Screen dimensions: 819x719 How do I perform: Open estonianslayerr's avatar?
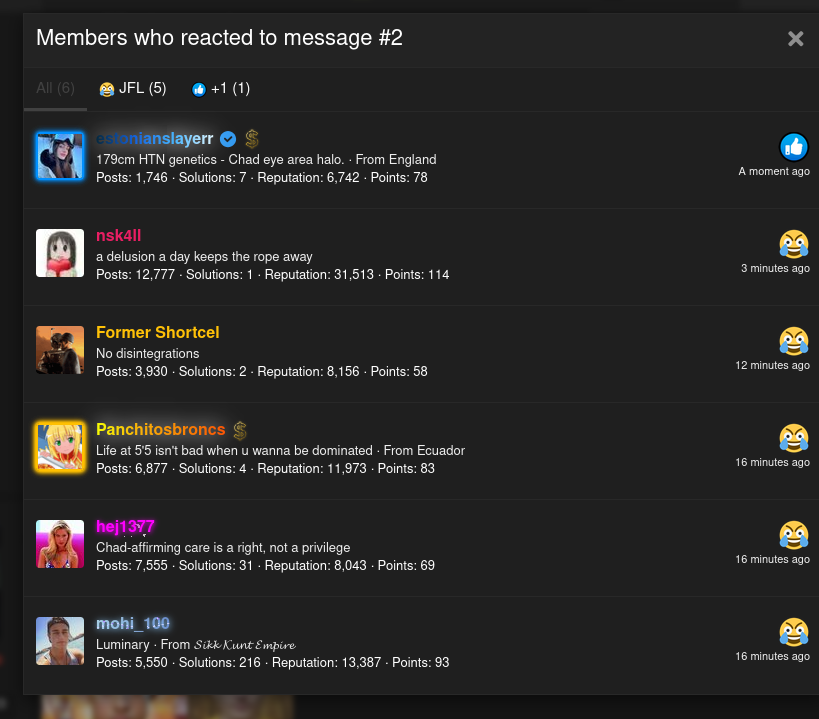[60, 156]
